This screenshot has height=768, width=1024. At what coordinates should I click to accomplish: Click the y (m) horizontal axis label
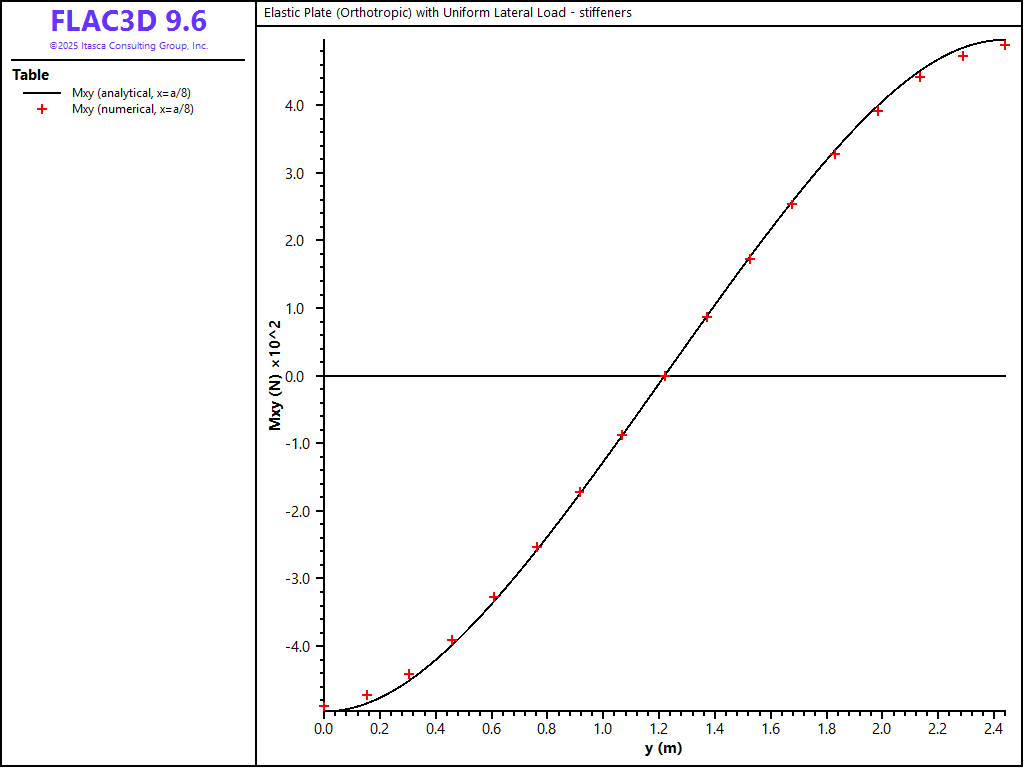click(x=663, y=748)
